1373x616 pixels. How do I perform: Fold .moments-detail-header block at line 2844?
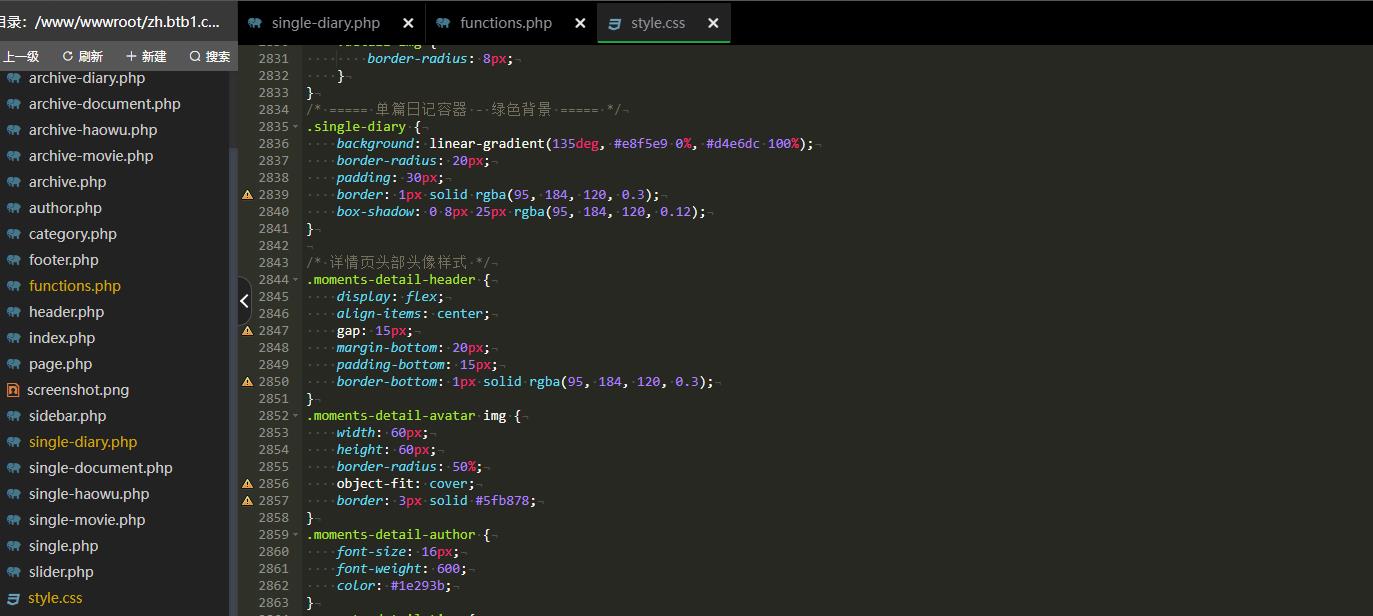[296, 280]
